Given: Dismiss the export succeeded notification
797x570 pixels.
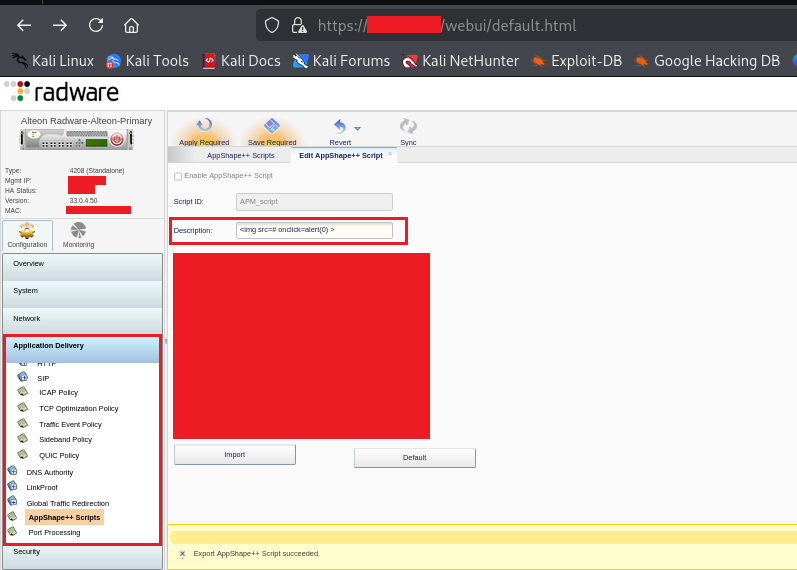Looking at the screenshot, I should coord(182,553).
